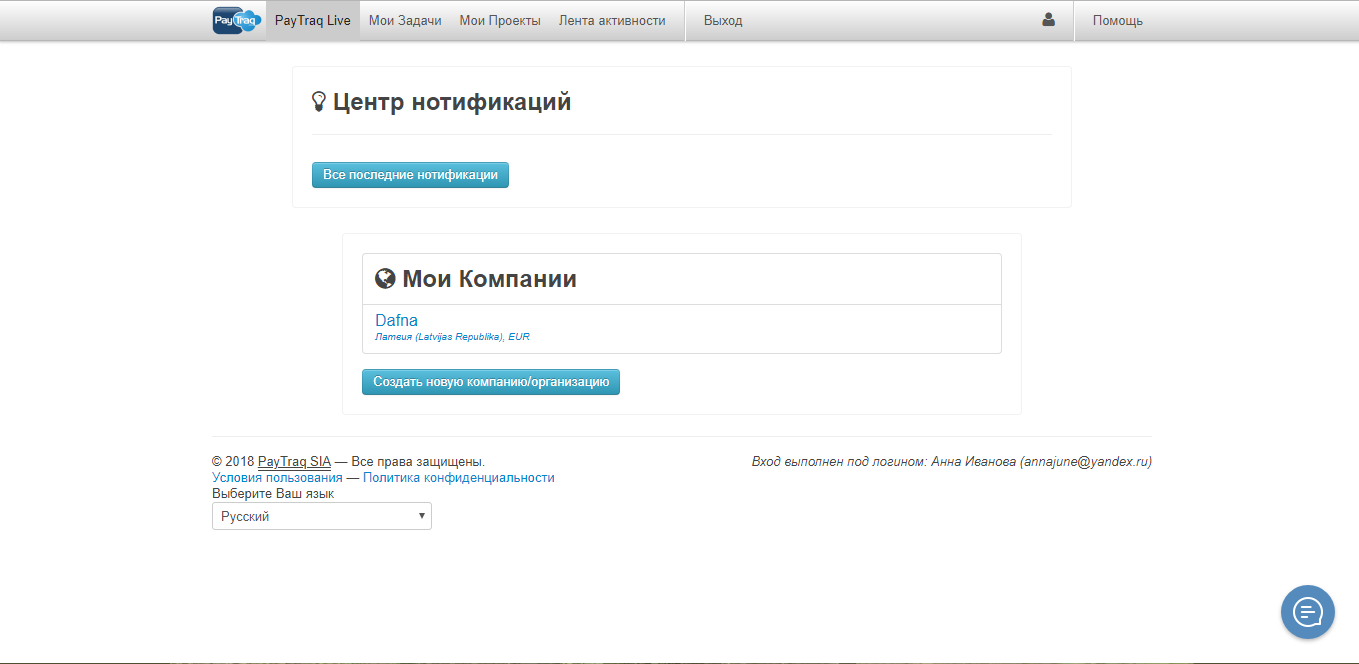Viewport: 1359px width, 664px height.
Task: Open the Dafna company link
Action: click(x=396, y=320)
